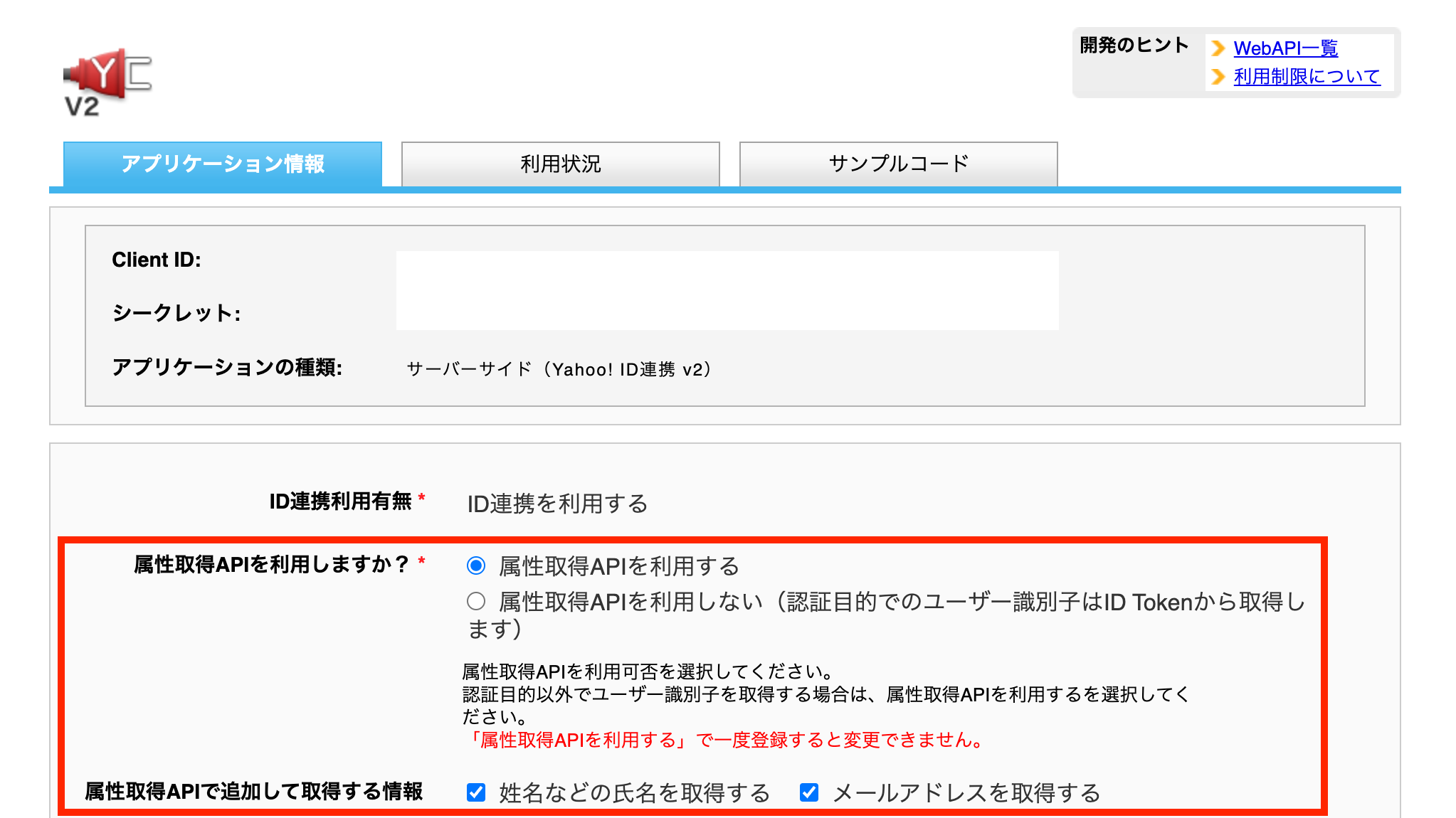Click the 開発のヒント header box
This screenshot has height=818, width=1456.
click(1133, 44)
